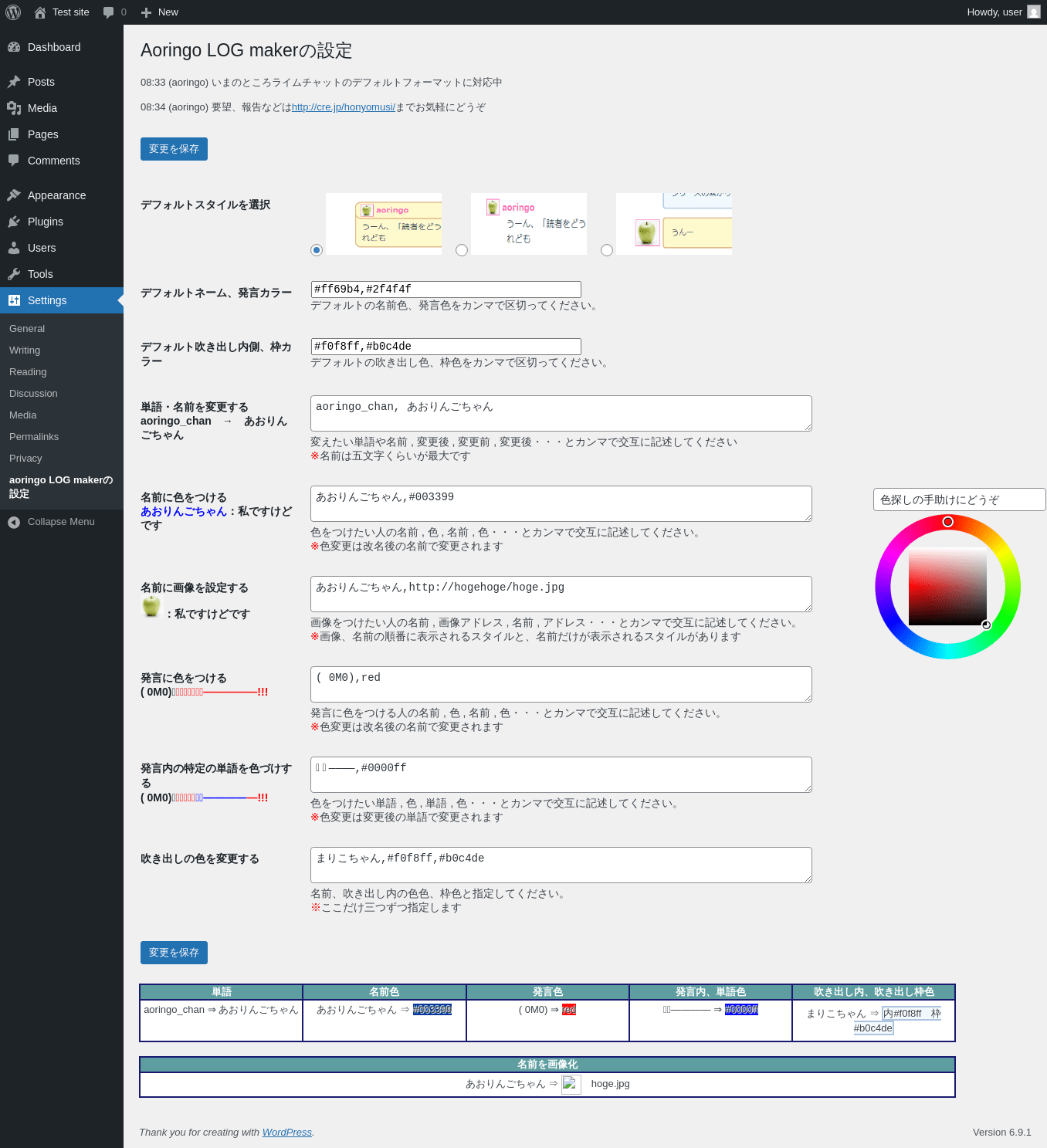Open the cre.jp/honyomusi link
This screenshot has width=1047, height=1148.
tap(344, 107)
